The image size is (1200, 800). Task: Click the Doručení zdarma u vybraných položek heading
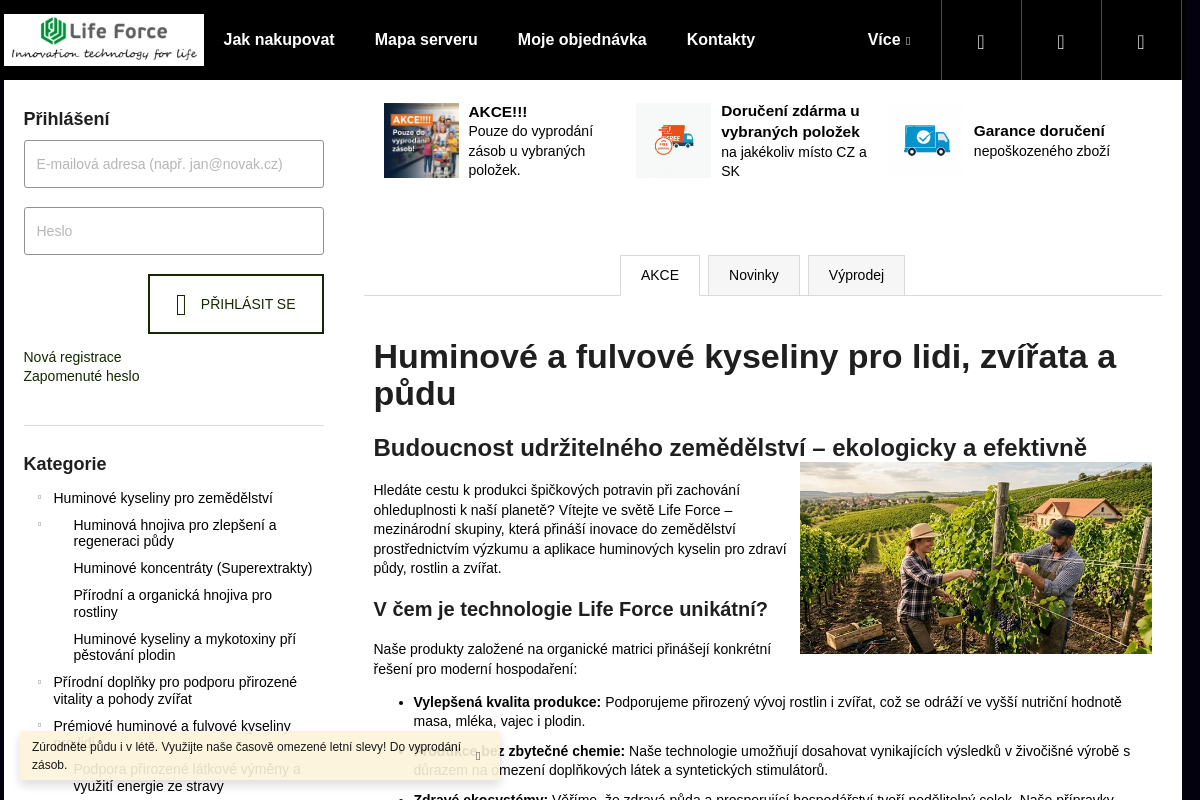click(790, 121)
